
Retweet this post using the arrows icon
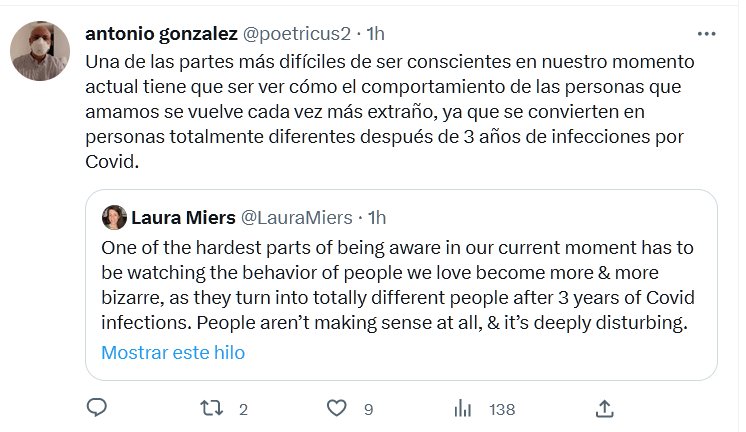tap(210, 408)
